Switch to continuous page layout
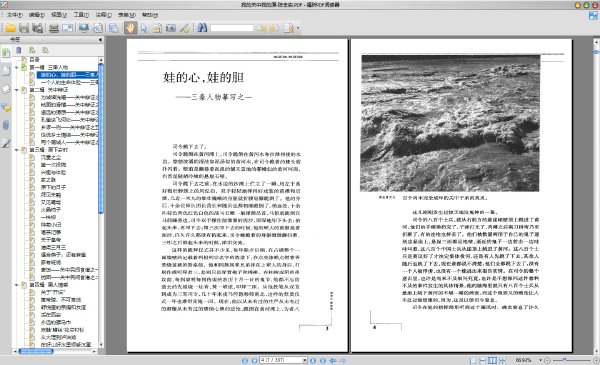 point(483,360)
